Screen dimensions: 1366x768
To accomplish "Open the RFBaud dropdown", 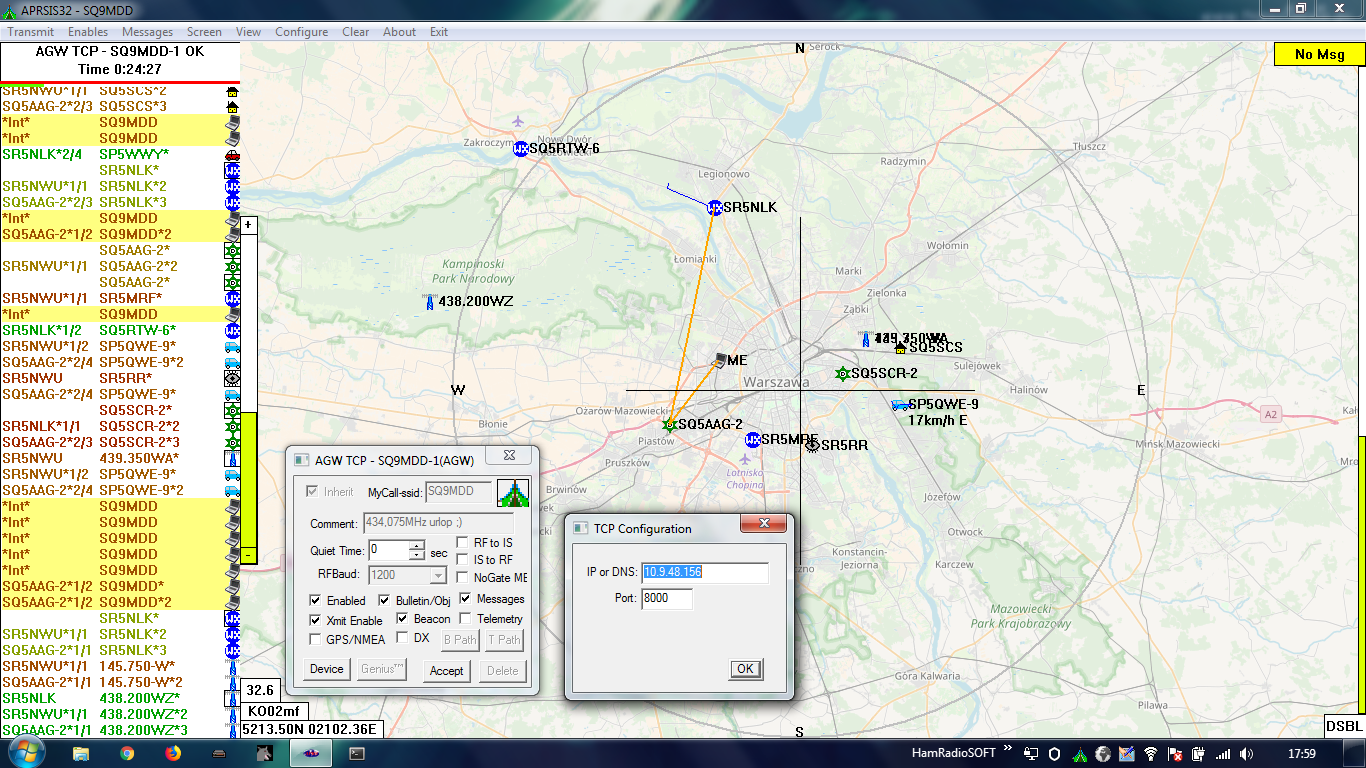I will tap(437, 575).
